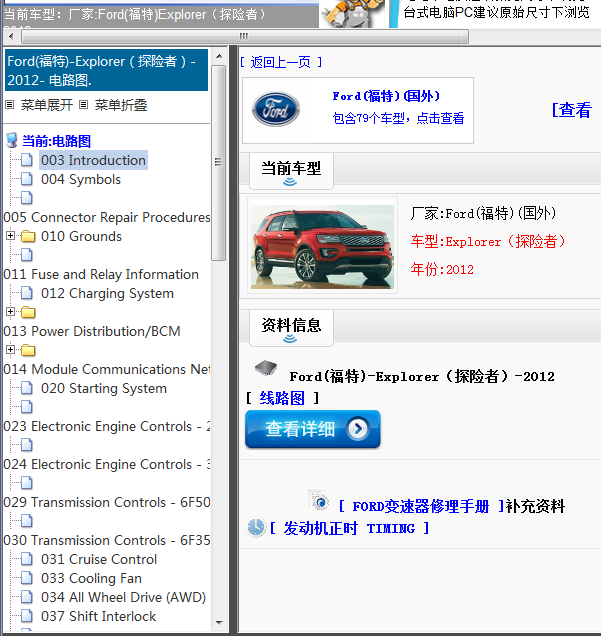
Task: Open 020 Starting System
Action: [x=104, y=388]
